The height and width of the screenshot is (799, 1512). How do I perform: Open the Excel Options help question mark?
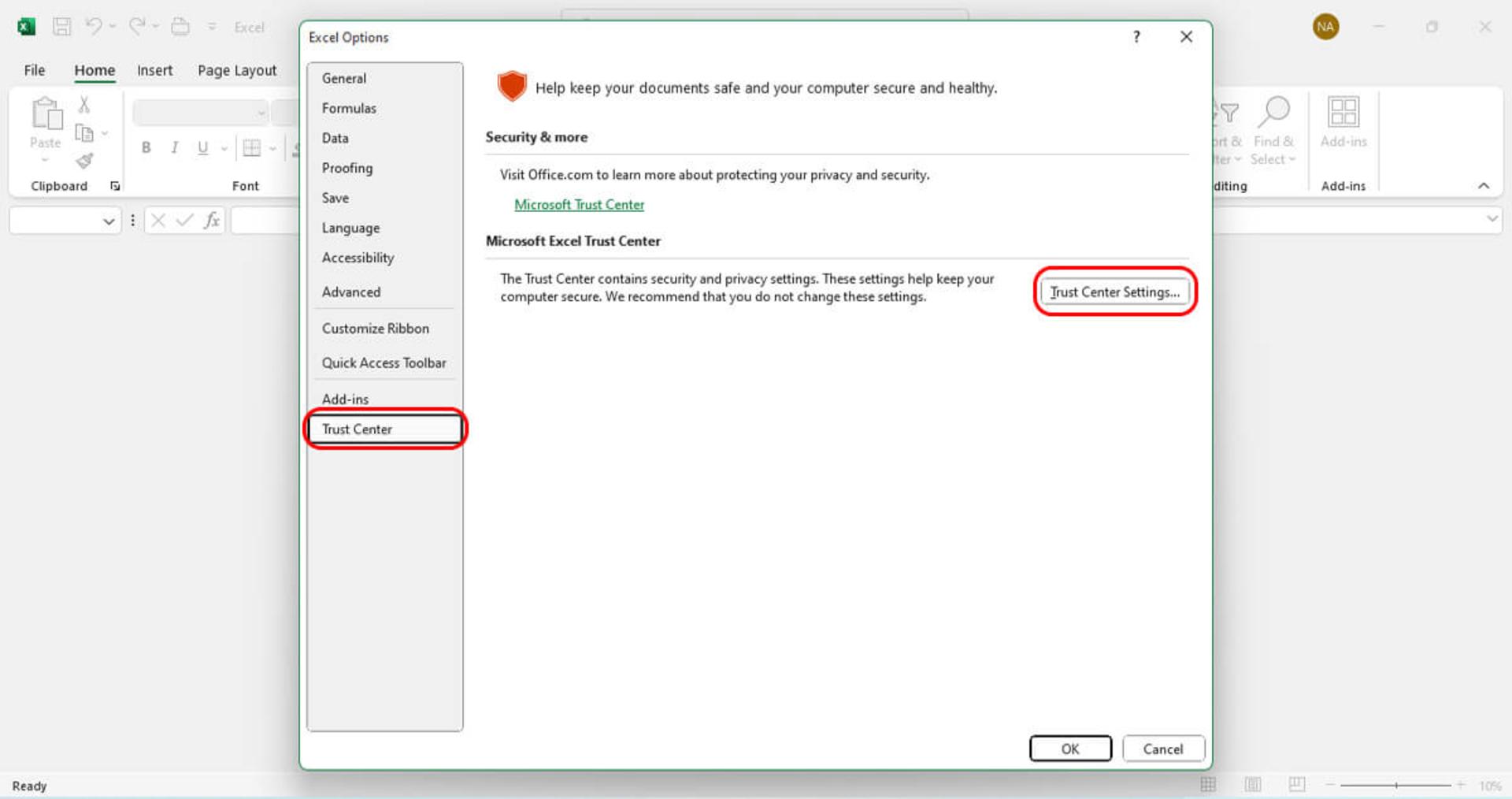click(1136, 37)
